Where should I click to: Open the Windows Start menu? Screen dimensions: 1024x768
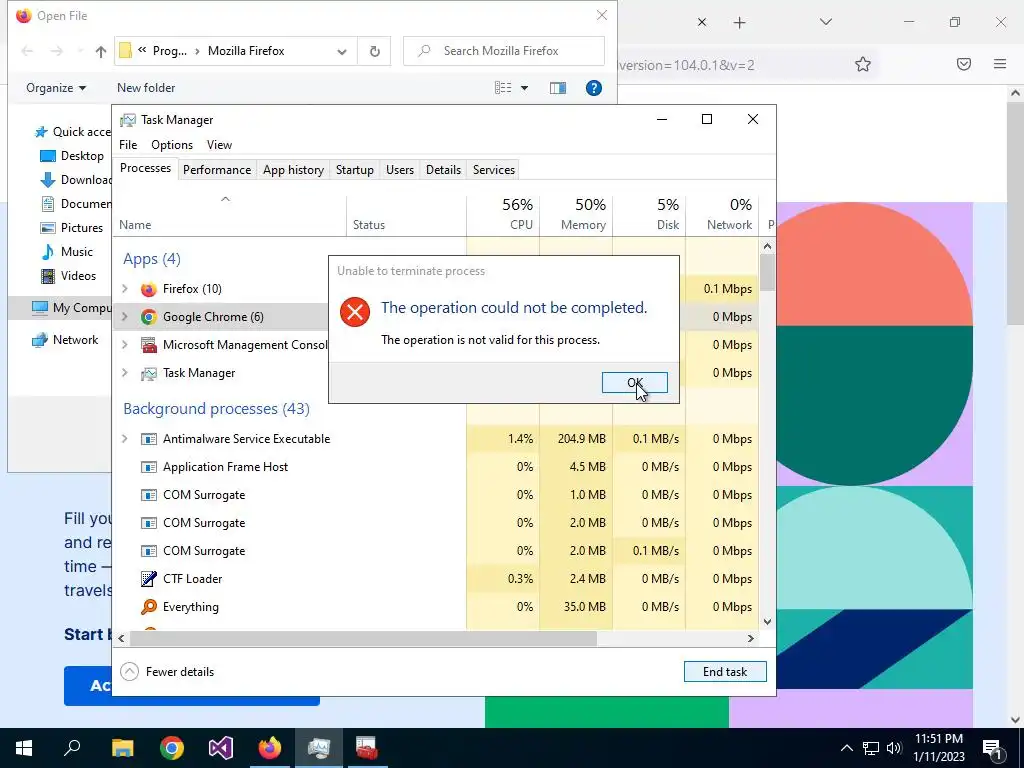[24, 748]
